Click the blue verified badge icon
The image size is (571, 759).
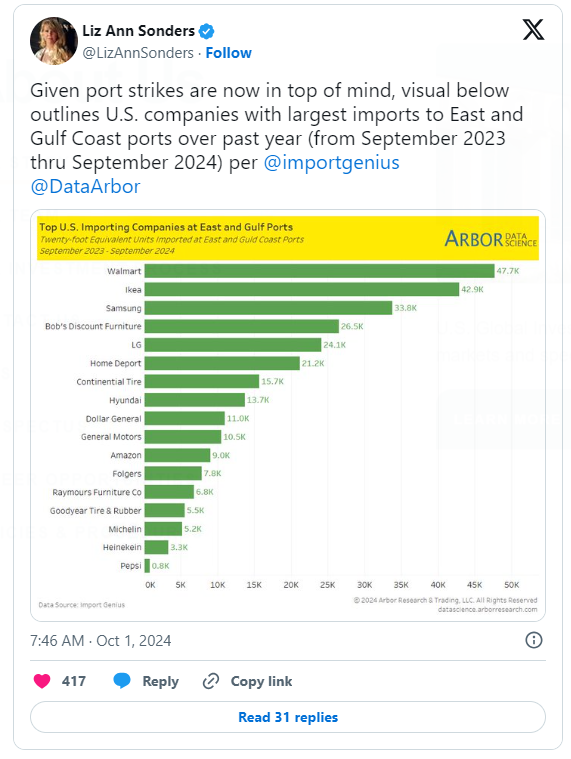tap(207, 31)
